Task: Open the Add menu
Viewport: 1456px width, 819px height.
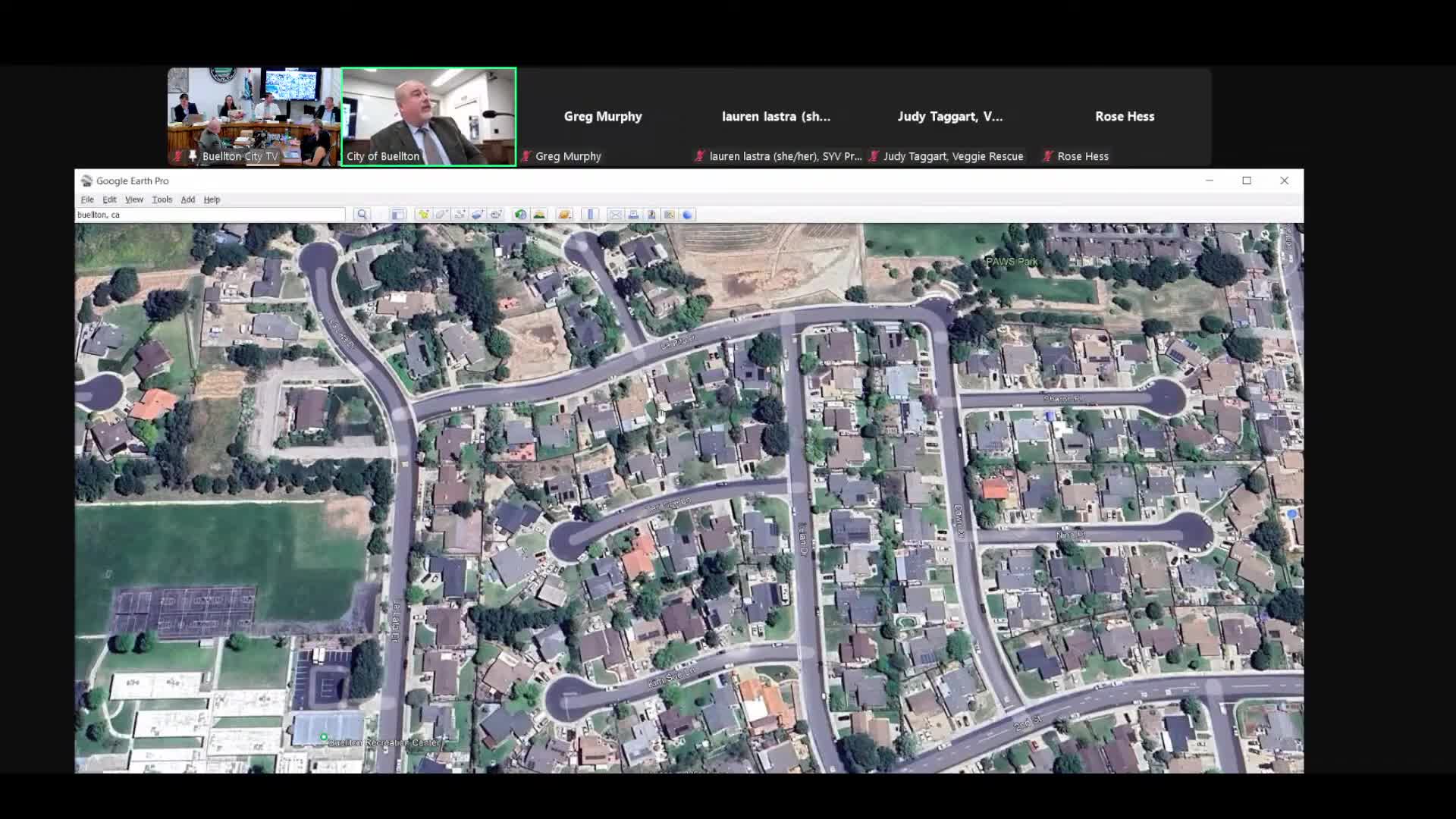Action: (187, 199)
